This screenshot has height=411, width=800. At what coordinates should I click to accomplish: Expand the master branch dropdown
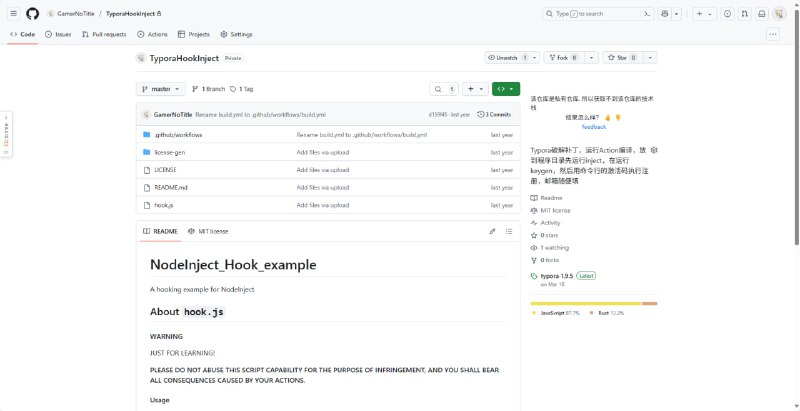coord(161,88)
